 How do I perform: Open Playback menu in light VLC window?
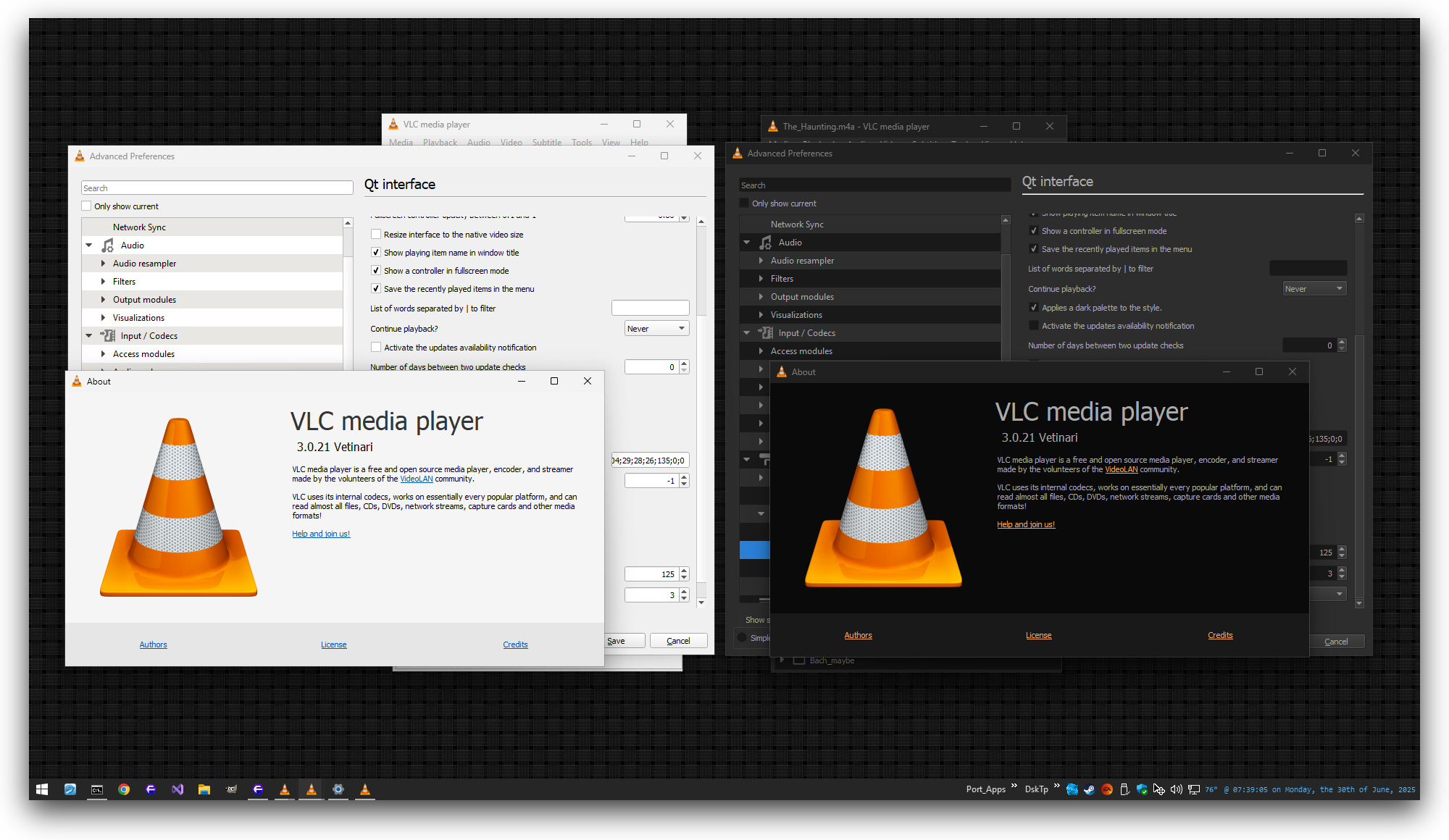tap(440, 143)
